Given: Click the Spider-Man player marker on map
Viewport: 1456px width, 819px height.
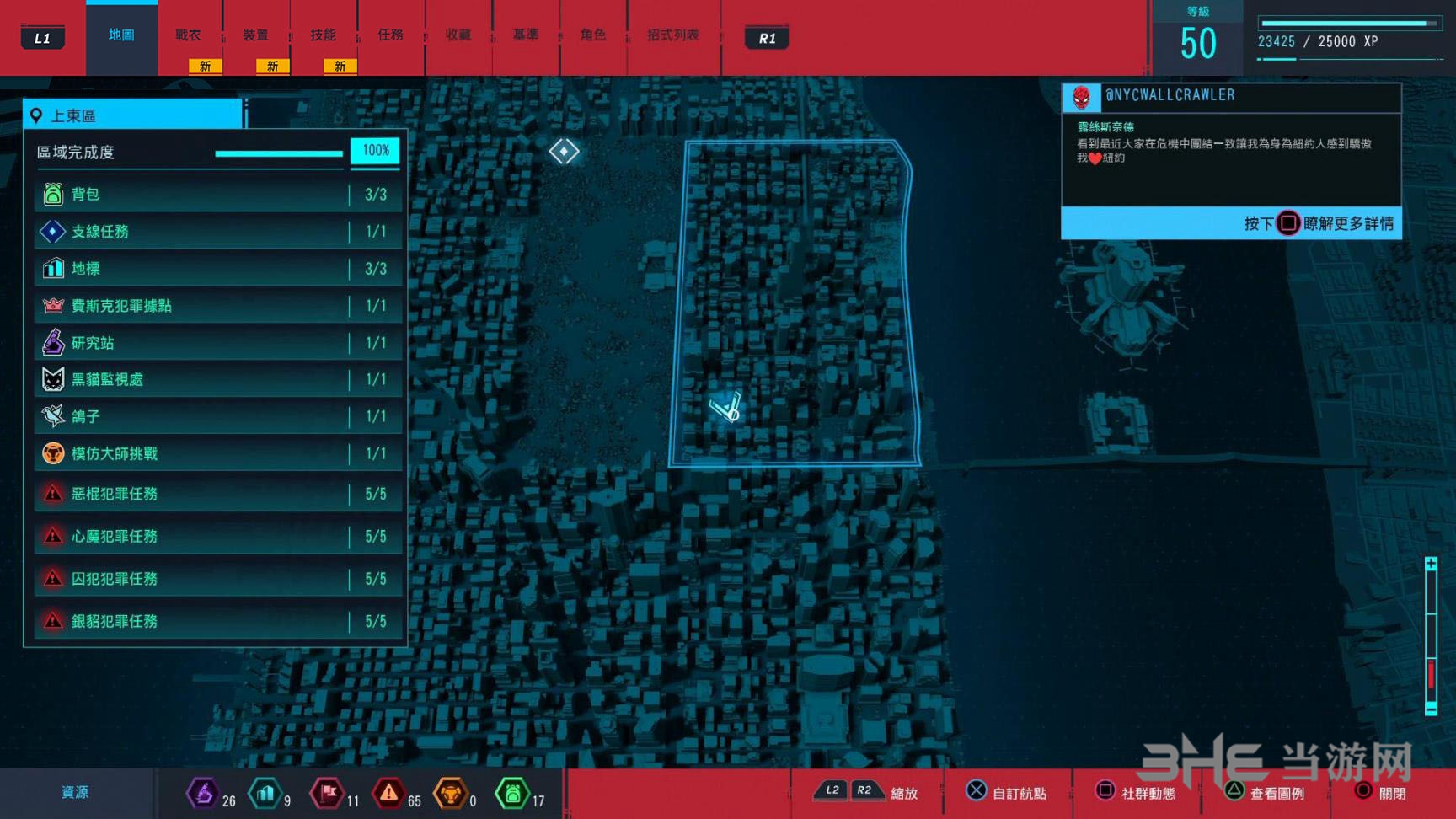Looking at the screenshot, I should coord(725,407).
